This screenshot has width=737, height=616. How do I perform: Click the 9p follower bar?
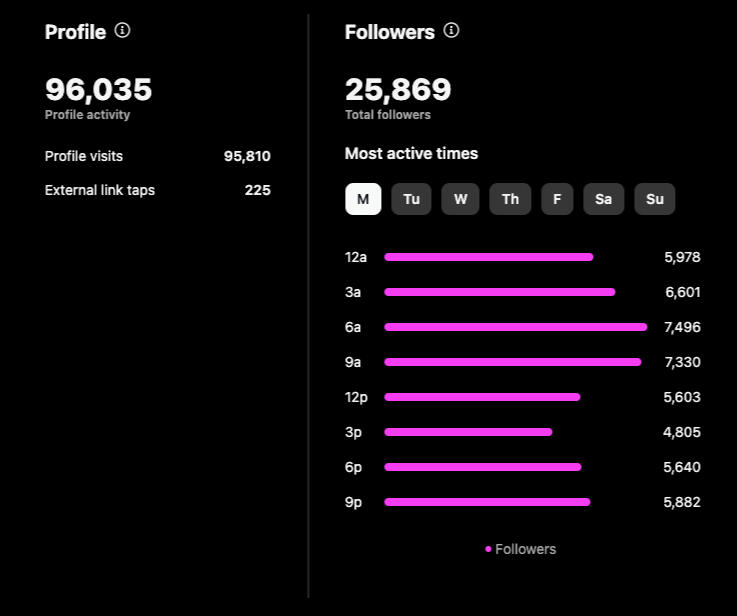click(x=487, y=502)
